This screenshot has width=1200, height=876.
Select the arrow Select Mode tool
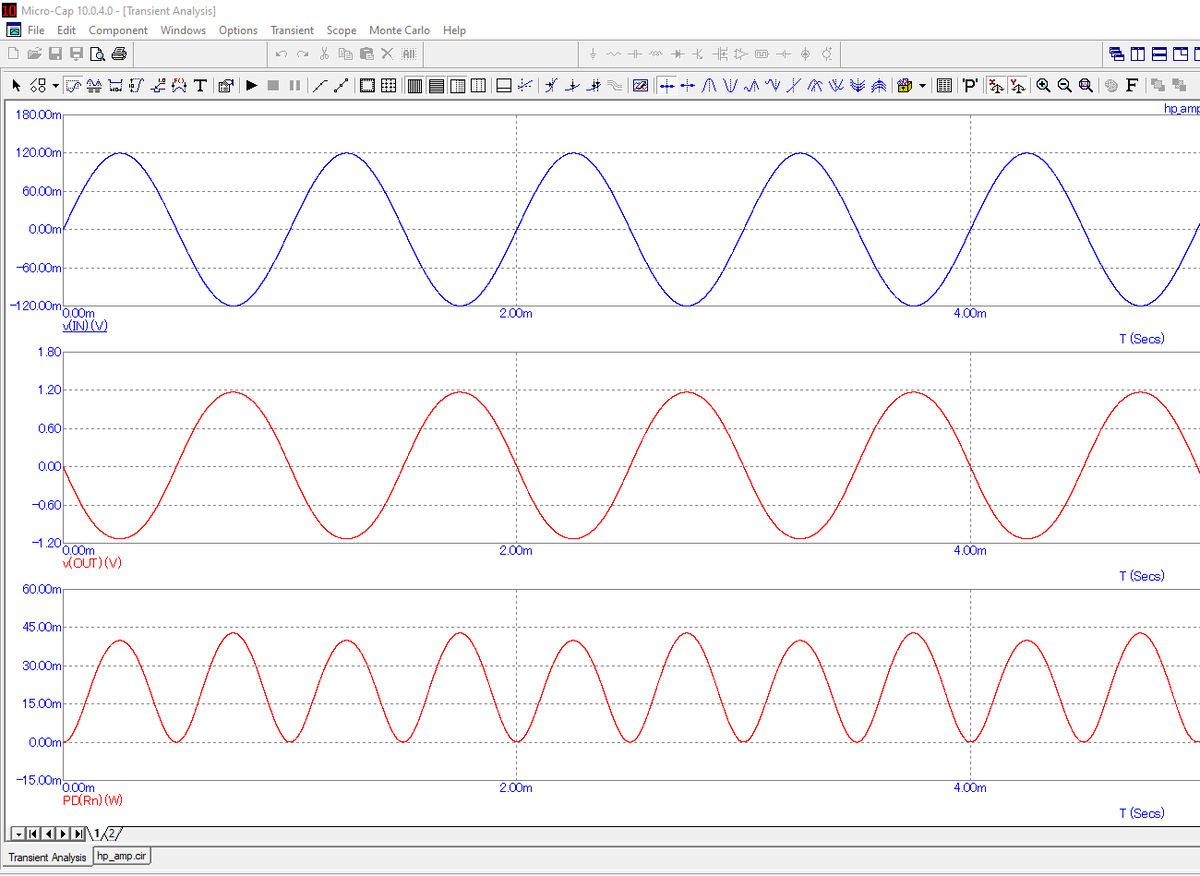16,86
